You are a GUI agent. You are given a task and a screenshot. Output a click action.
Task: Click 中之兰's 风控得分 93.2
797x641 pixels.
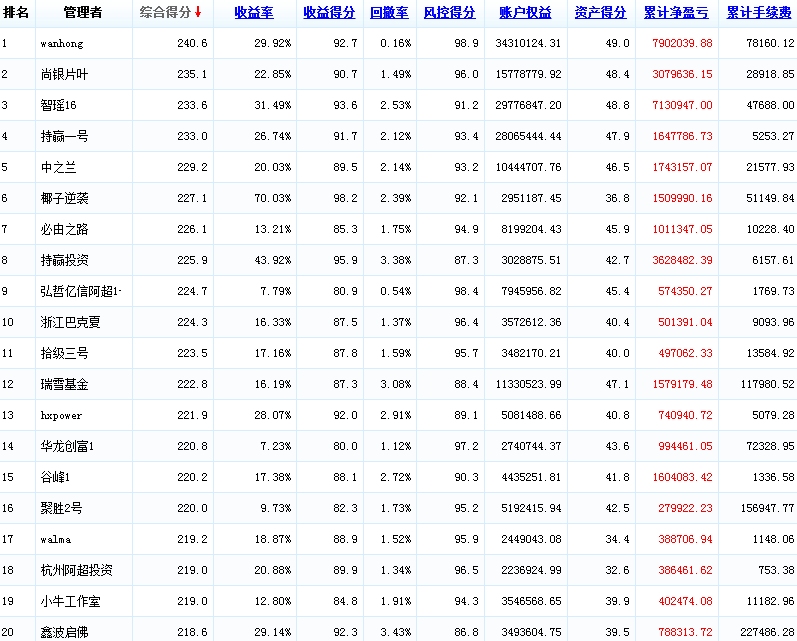point(467,167)
